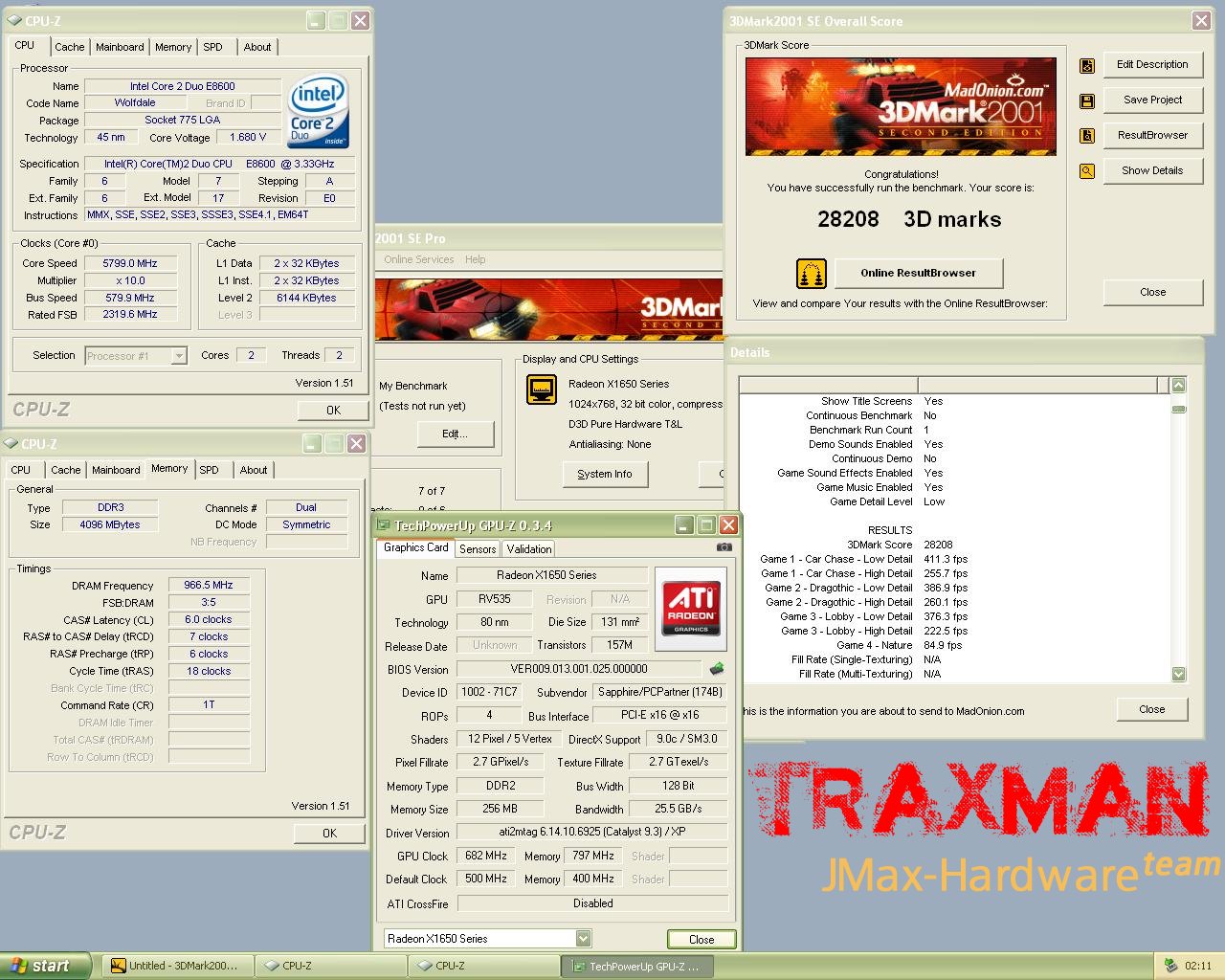Click Close in the Details window
The height and width of the screenshot is (980, 1225).
point(1152,710)
